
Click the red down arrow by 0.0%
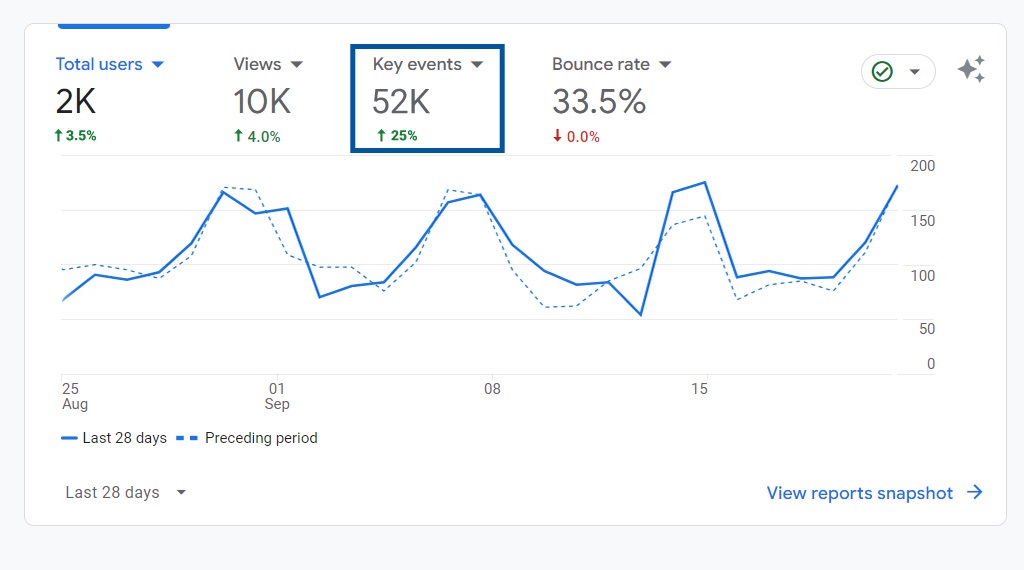pos(558,136)
